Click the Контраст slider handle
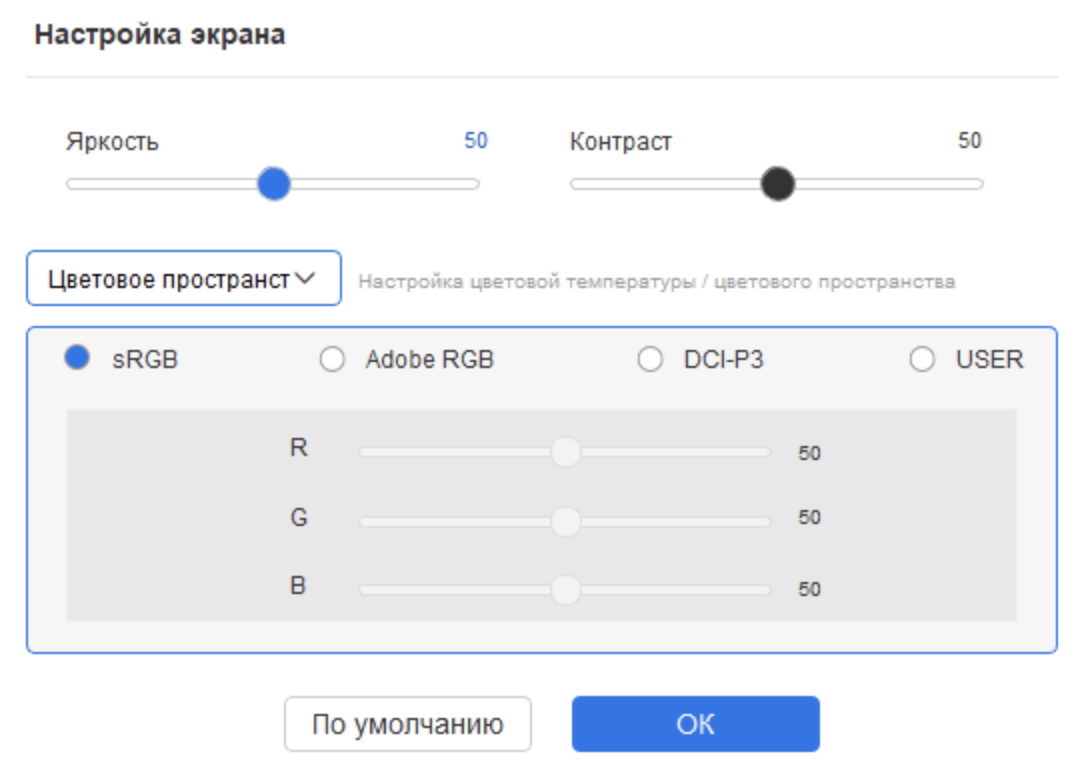Screen dimensions: 1086x770 777,183
